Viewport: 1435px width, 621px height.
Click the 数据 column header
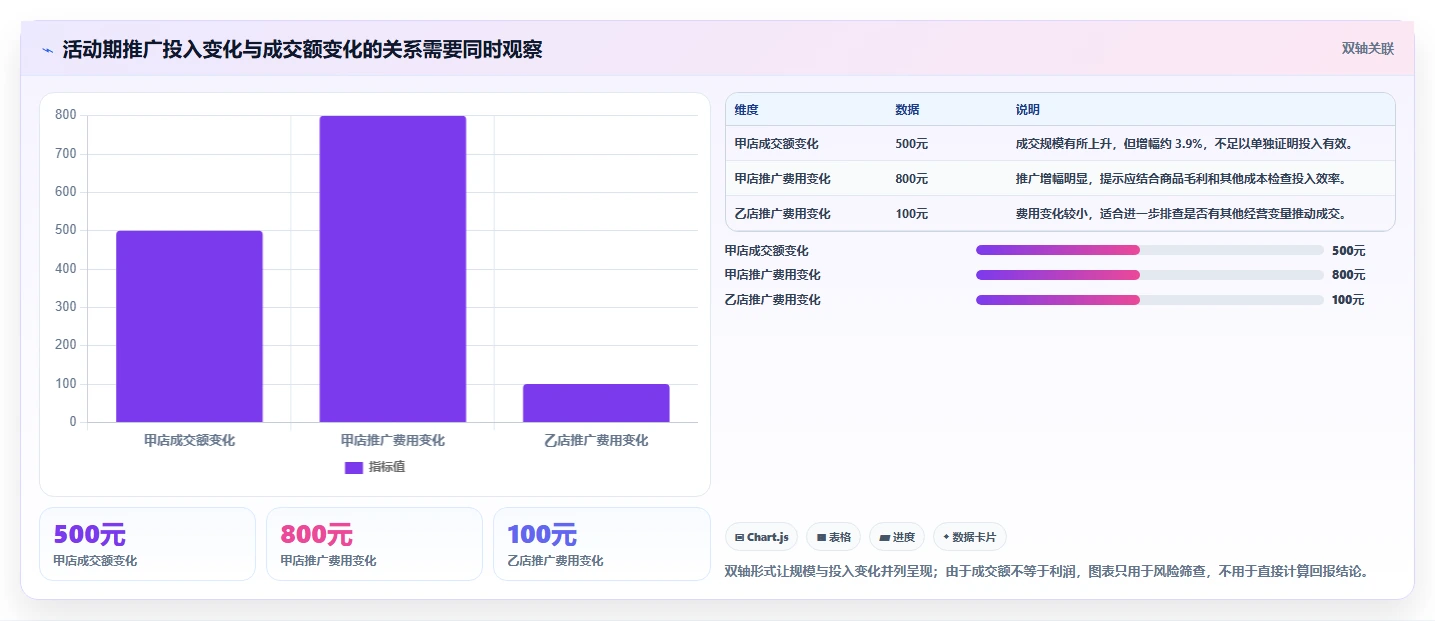click(x=907, y=110)
